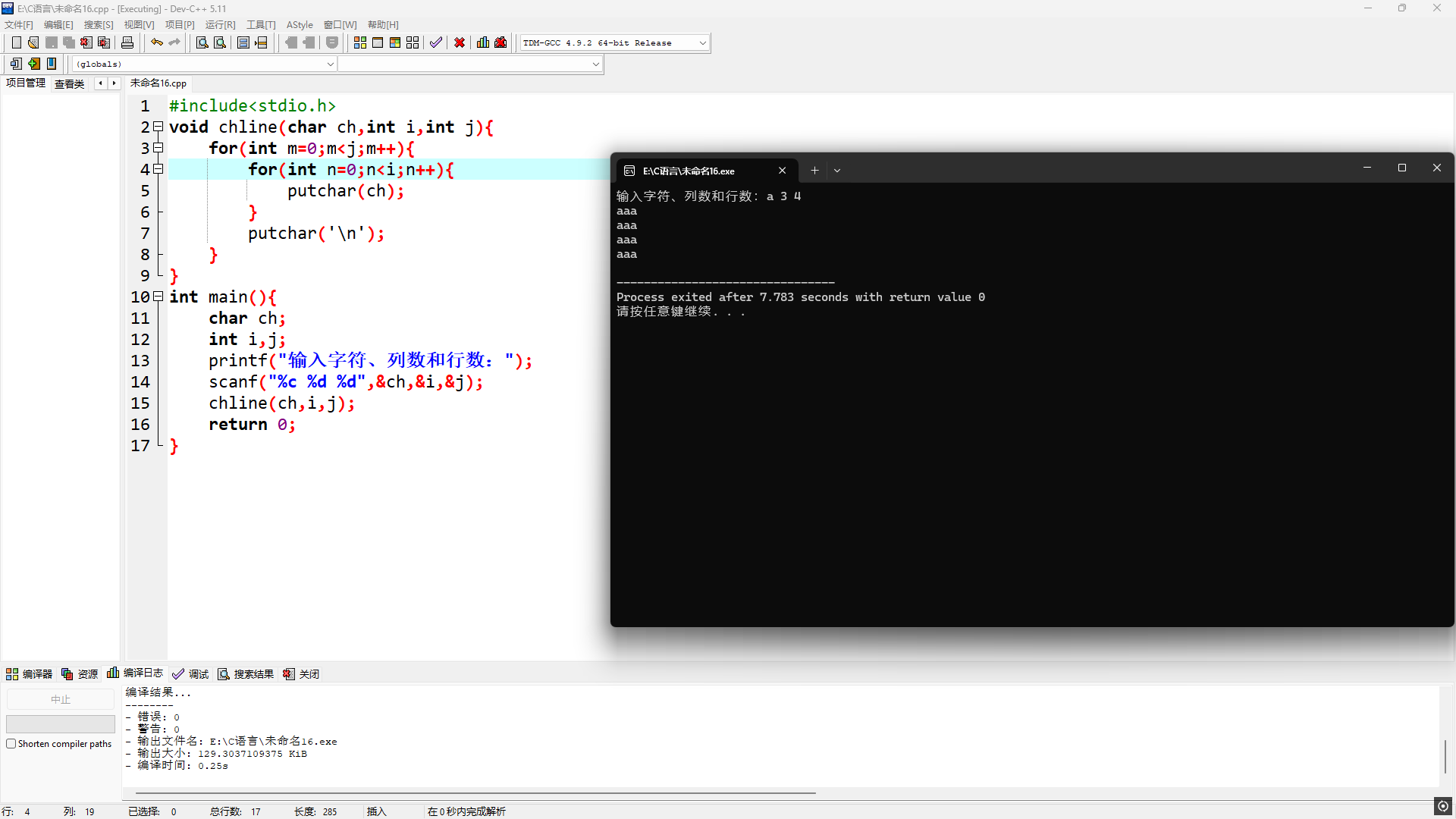Switch to the 调试 debug tab

pyautogui.click(x=191, y=673)
